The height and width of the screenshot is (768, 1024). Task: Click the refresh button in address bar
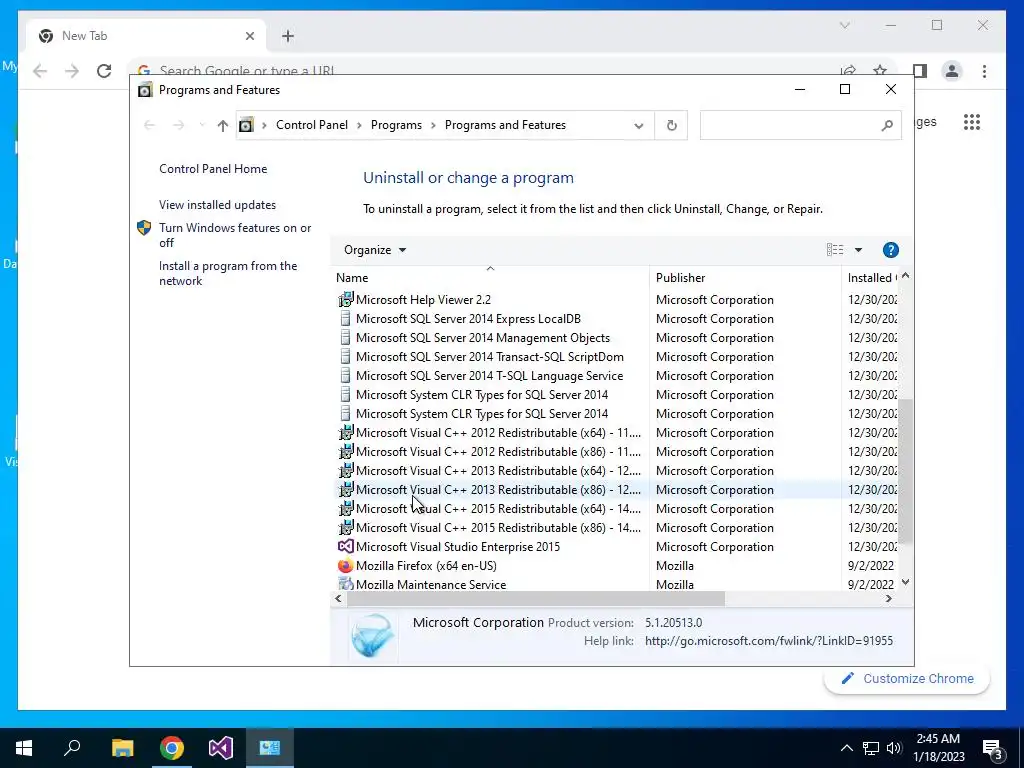(671, 125)
